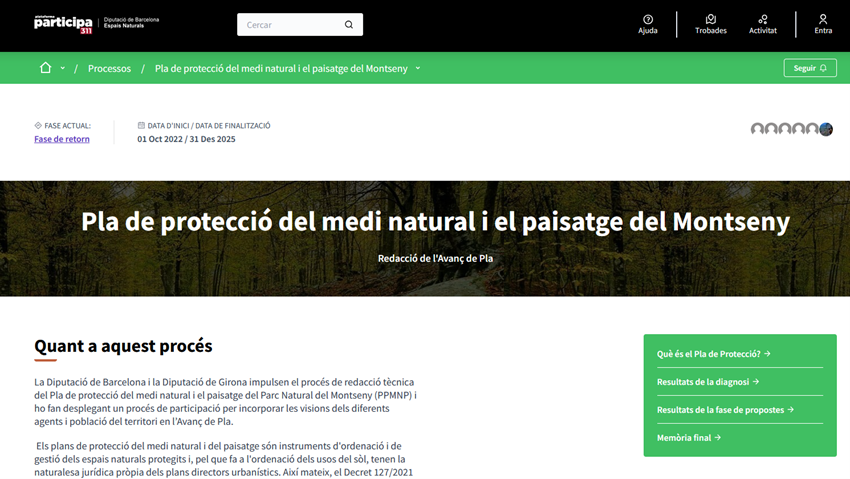The image size is (850, 479).
Task: Expand the dropdown beside the home icon
Action: click(63, 69)
